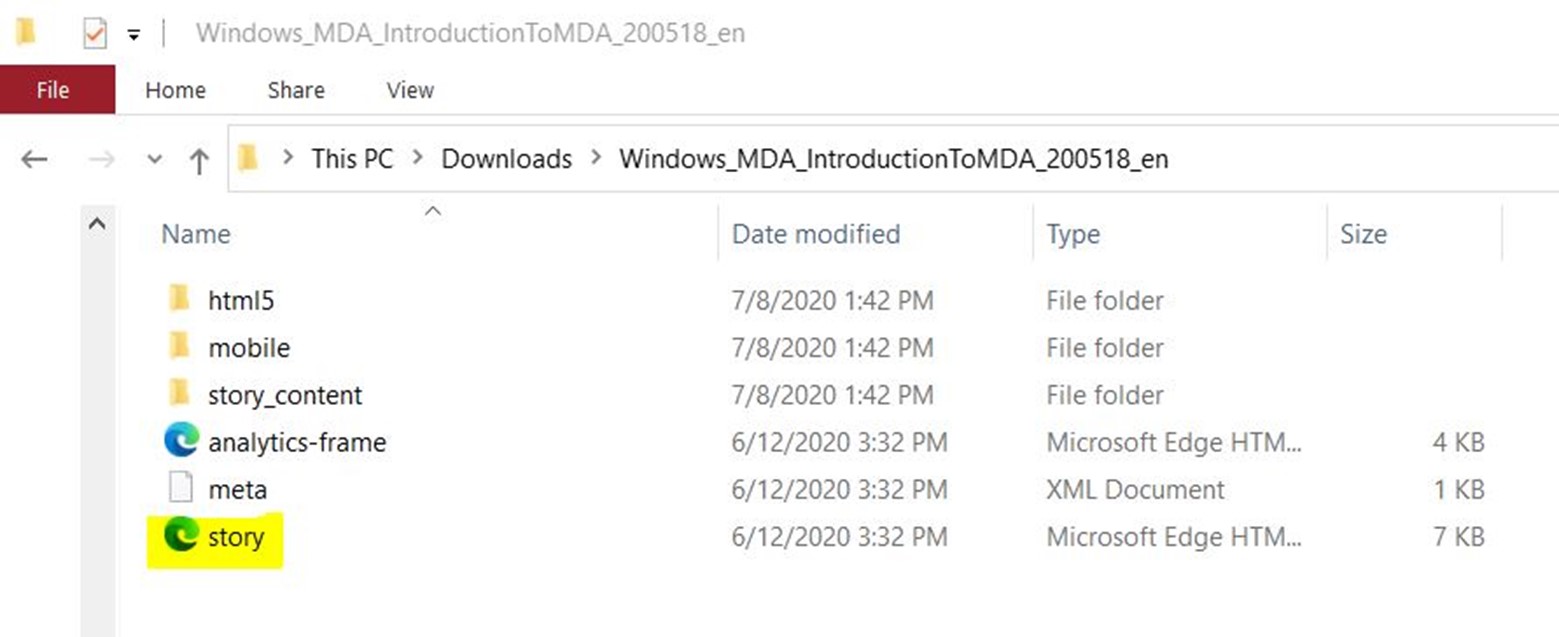Select the meta XML document icon
Image resolution: width=1559 pixels, height=637 pixels.
click(x=181, y=490)
